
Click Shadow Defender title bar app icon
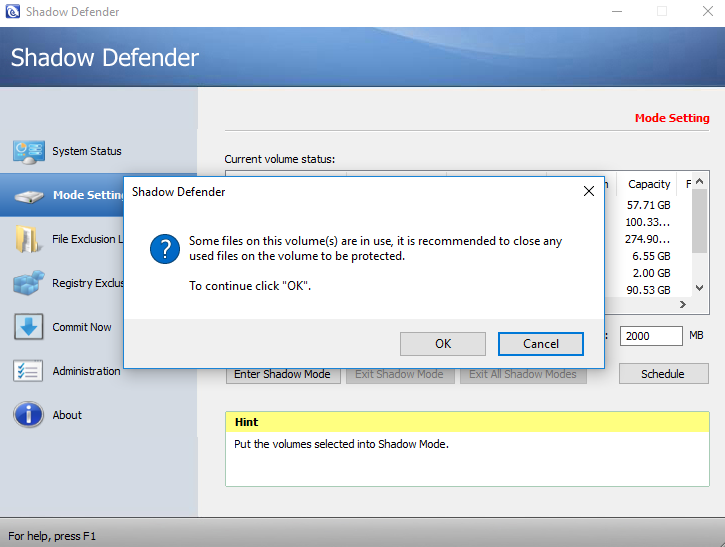[x=12, y=12]
